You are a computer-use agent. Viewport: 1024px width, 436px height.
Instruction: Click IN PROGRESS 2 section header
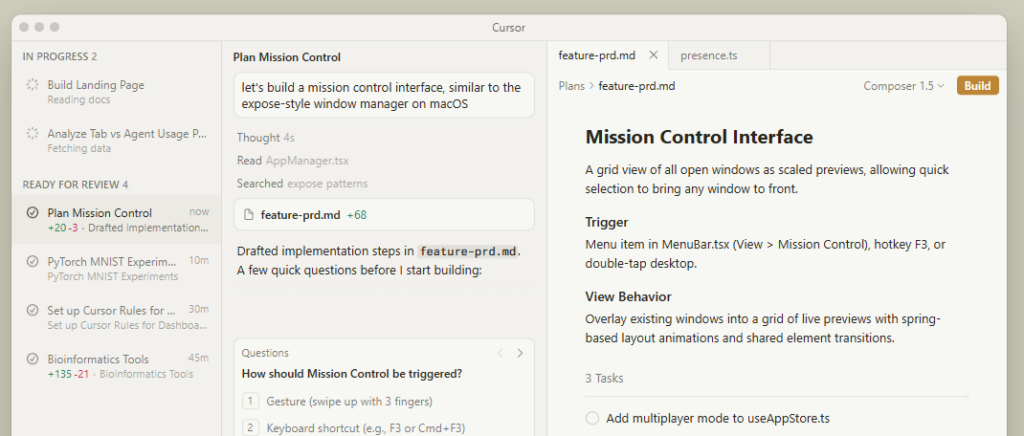59,57
